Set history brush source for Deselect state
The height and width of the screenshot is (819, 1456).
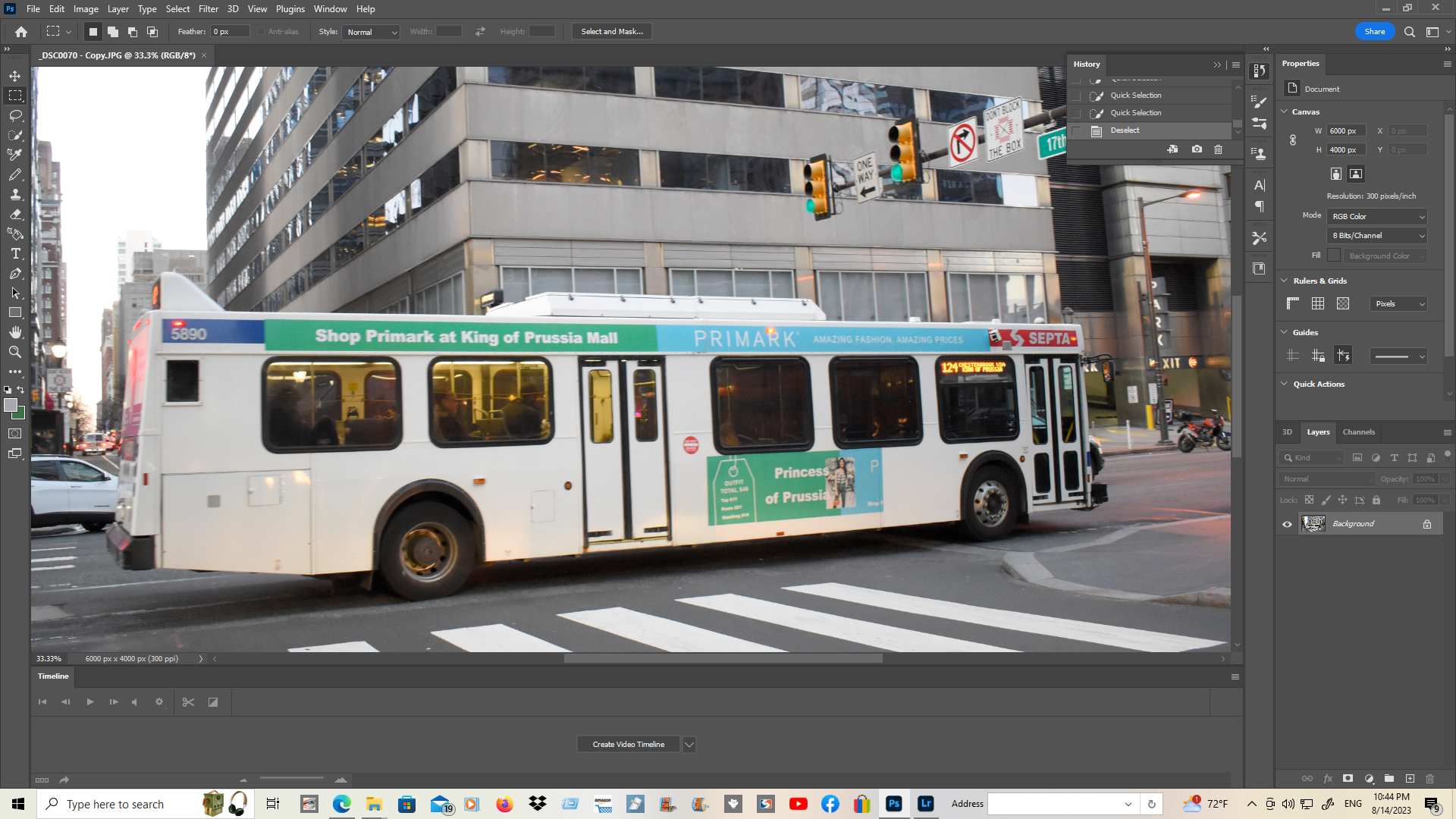tap(1076, 130)
